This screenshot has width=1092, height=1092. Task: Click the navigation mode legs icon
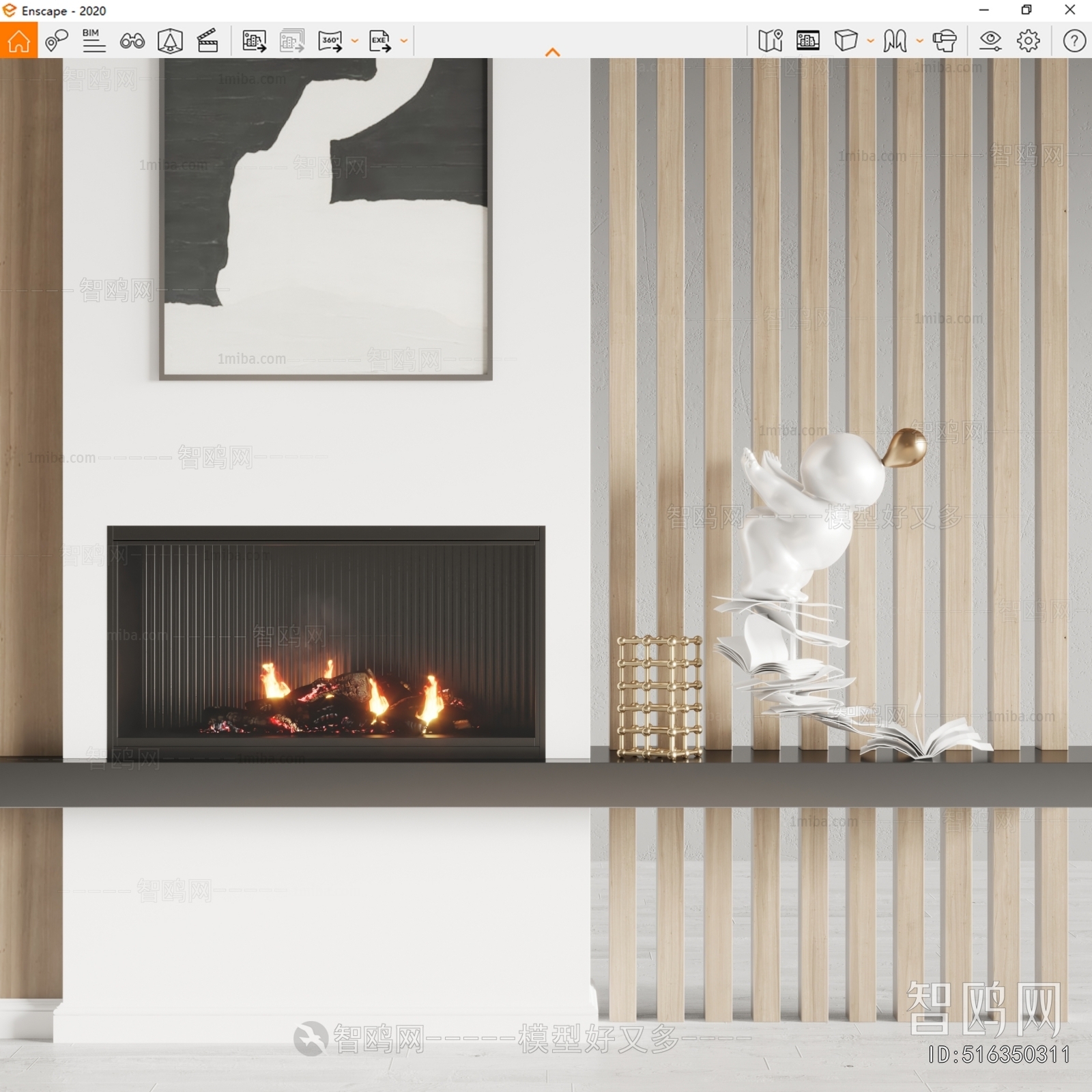[x=895, y=41]
